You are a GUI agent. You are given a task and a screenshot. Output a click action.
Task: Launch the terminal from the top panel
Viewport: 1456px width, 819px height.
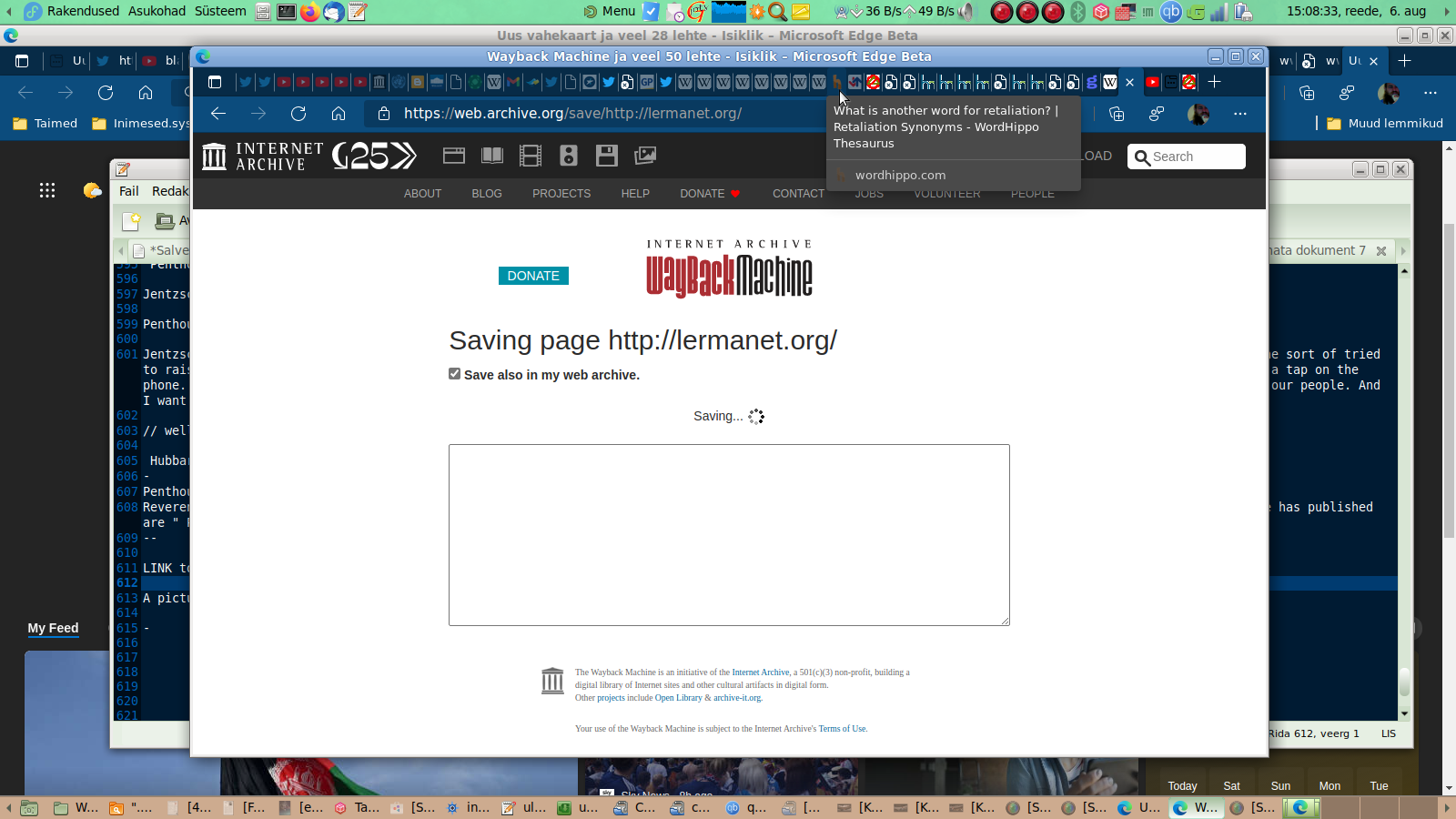click(x=287, y=12)
